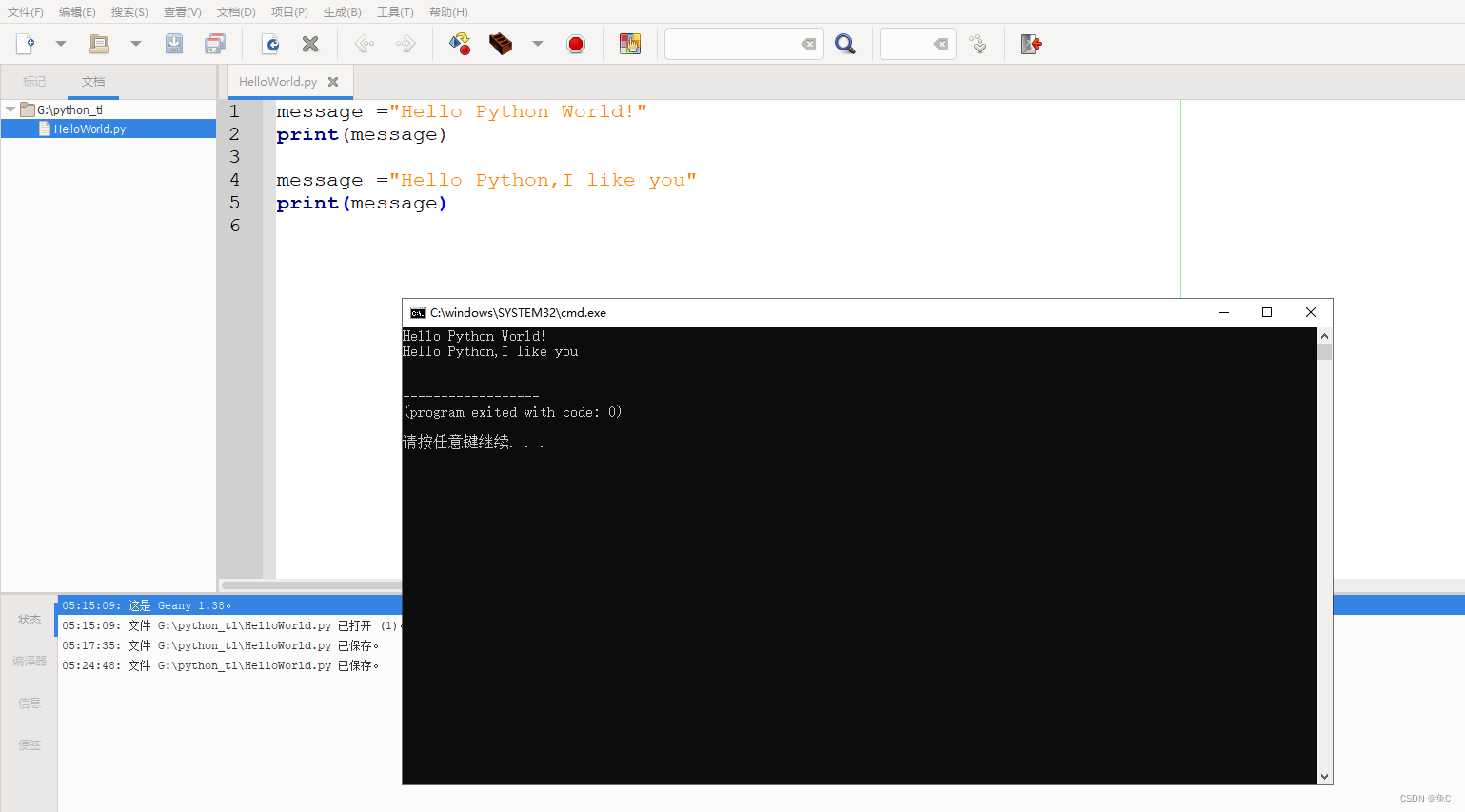
Task: Open the 工具(T) menu
Action: [x=395, y=12]
